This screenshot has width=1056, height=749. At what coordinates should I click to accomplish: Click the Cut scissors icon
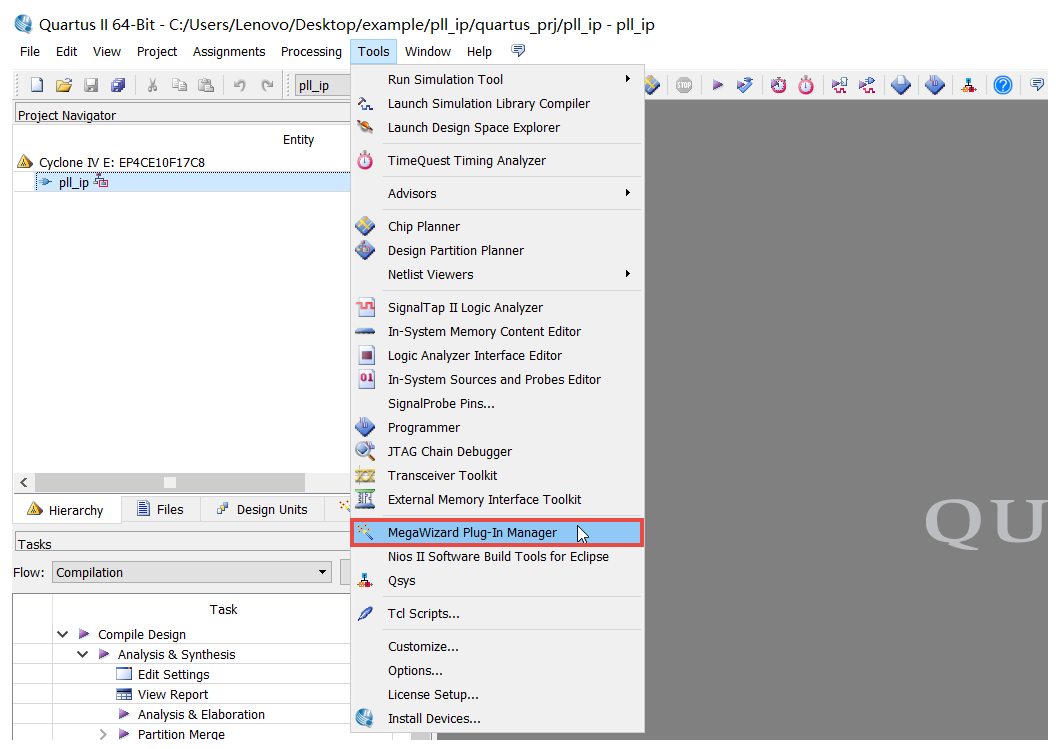[x=152, y=85]
